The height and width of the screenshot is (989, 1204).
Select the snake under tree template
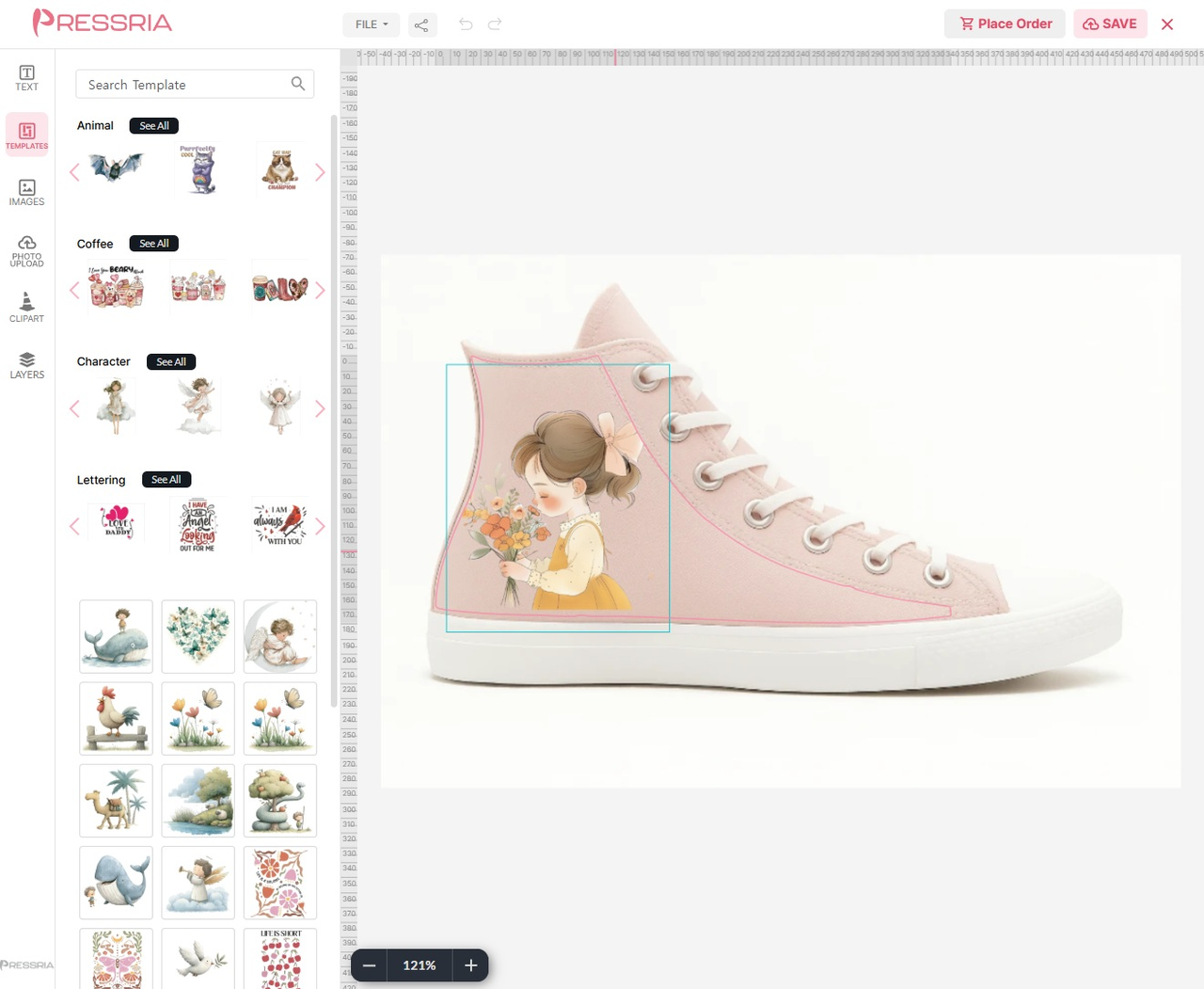(x=280, y=801)
